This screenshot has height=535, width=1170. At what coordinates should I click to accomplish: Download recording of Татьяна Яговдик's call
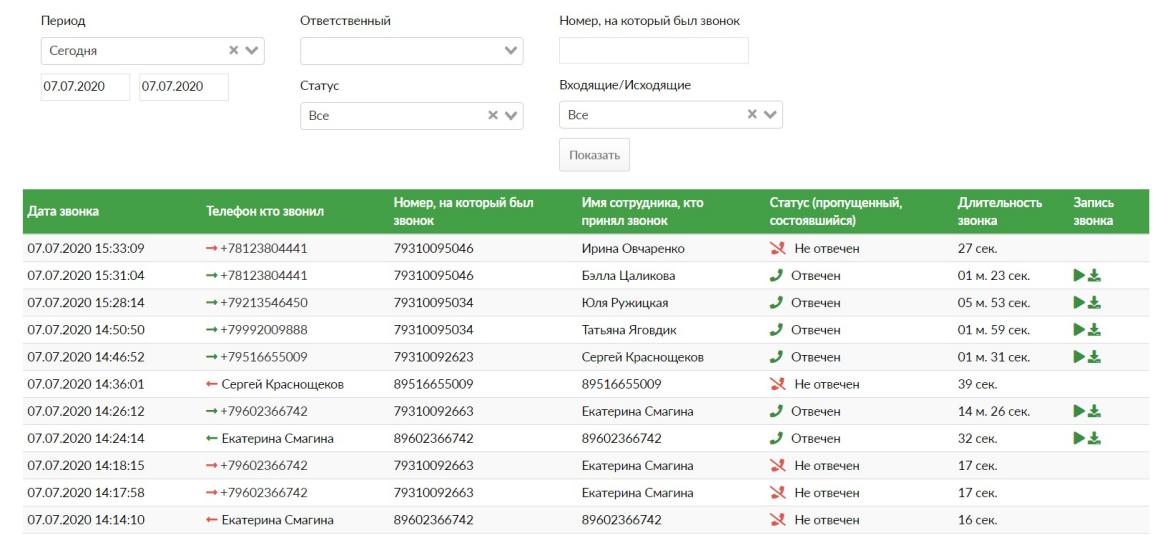pos(1094,329)
